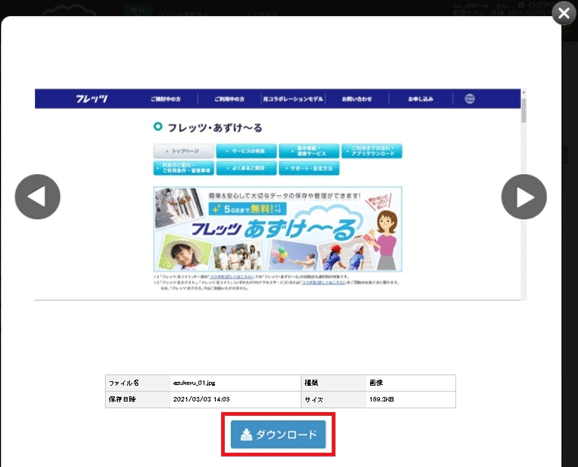578x467 pixels.
Task: Click the トップページ tab in the preview
Action: 184,151
